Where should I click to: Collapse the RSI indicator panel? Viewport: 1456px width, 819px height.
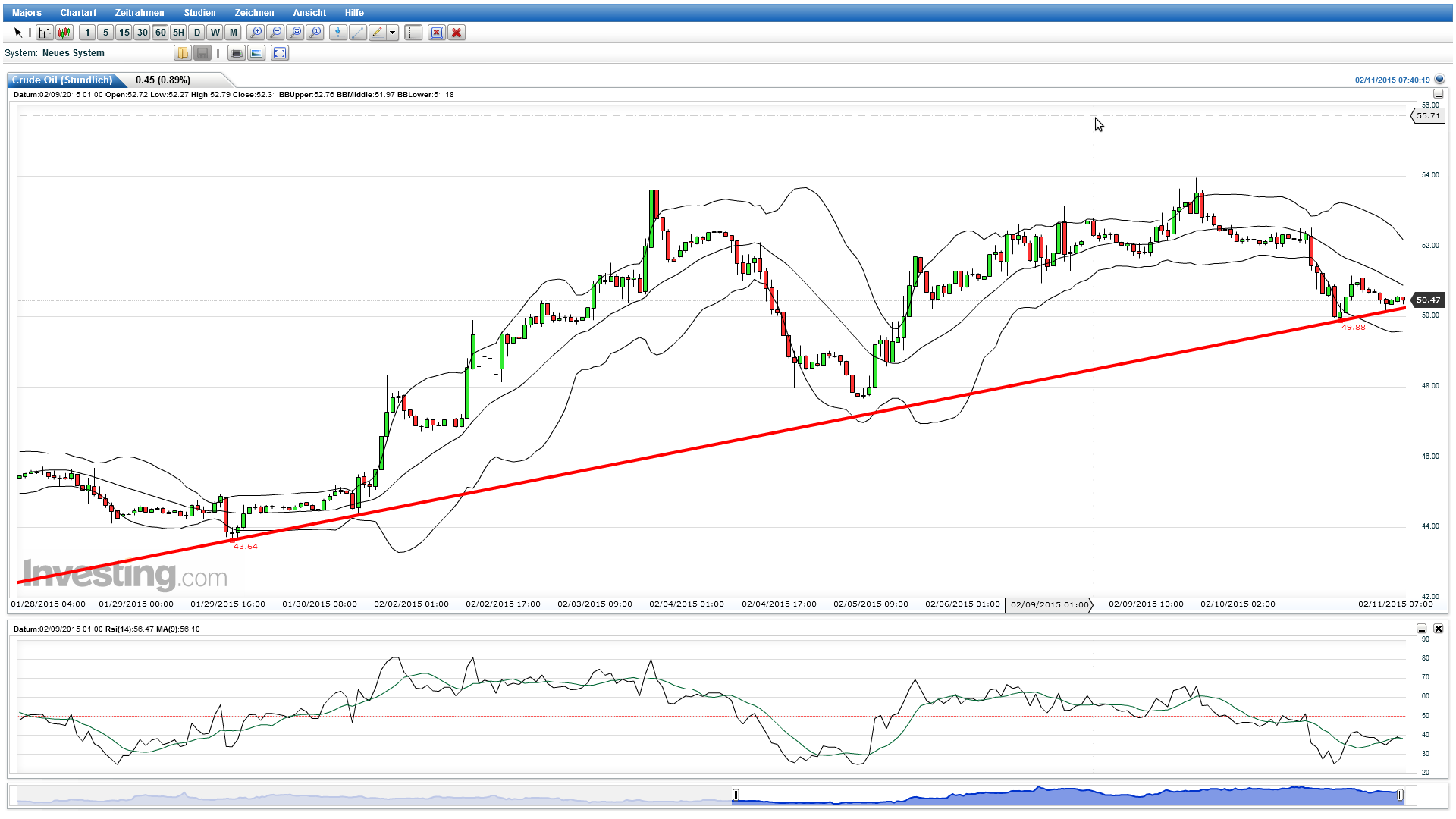point(1421,629)
